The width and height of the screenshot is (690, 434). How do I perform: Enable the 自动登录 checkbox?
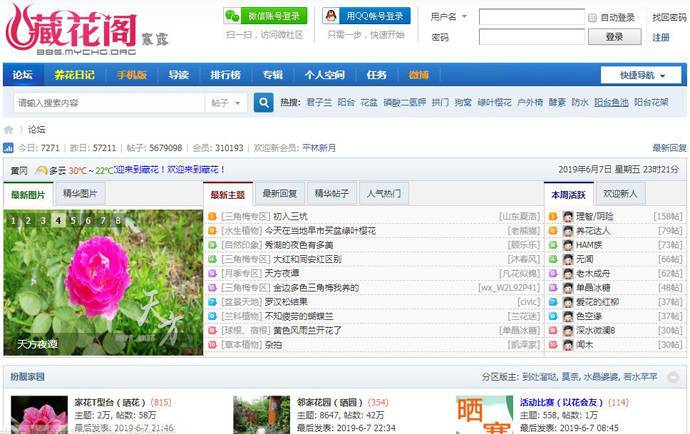click(592, 18)
